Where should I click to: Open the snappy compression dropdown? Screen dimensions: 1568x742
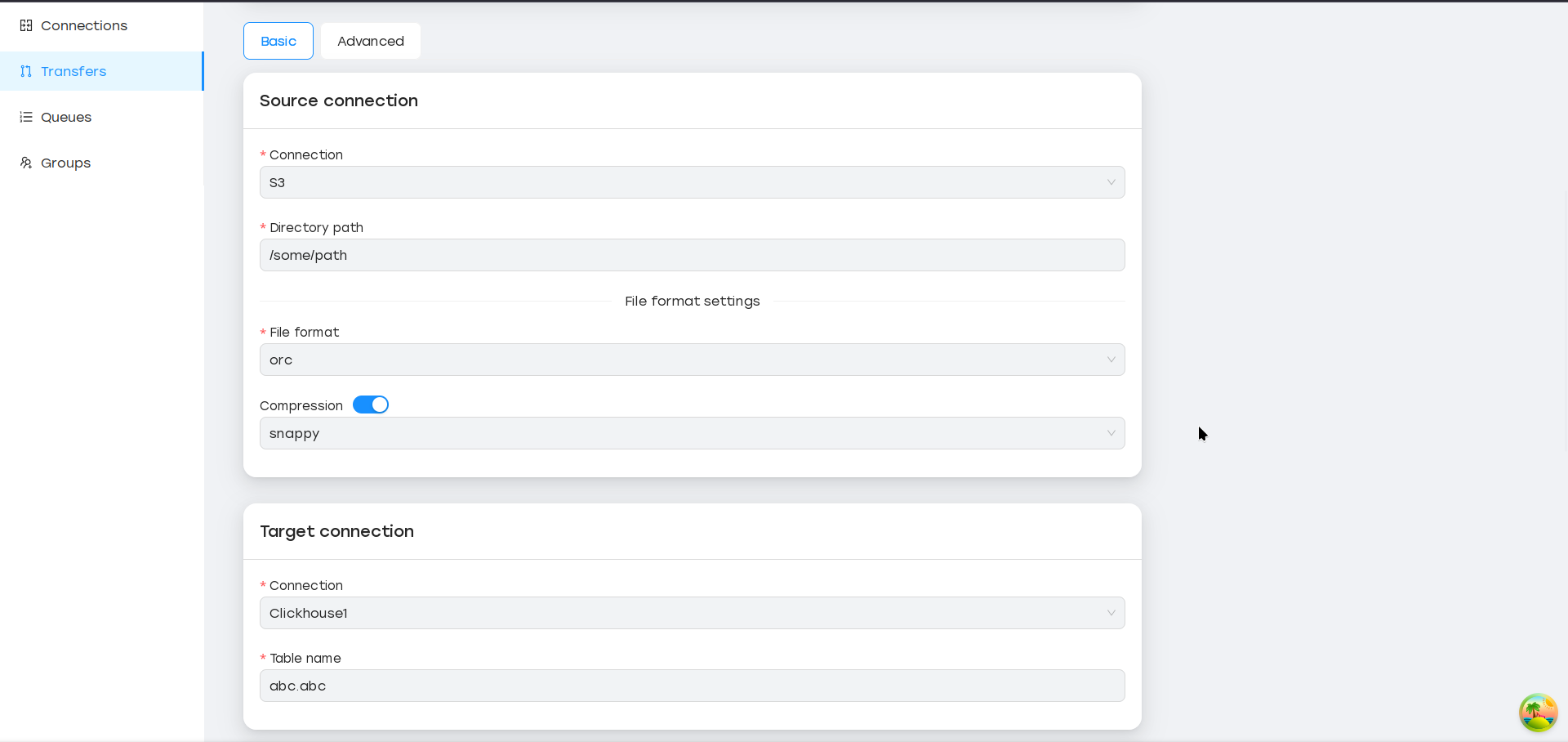691,434
